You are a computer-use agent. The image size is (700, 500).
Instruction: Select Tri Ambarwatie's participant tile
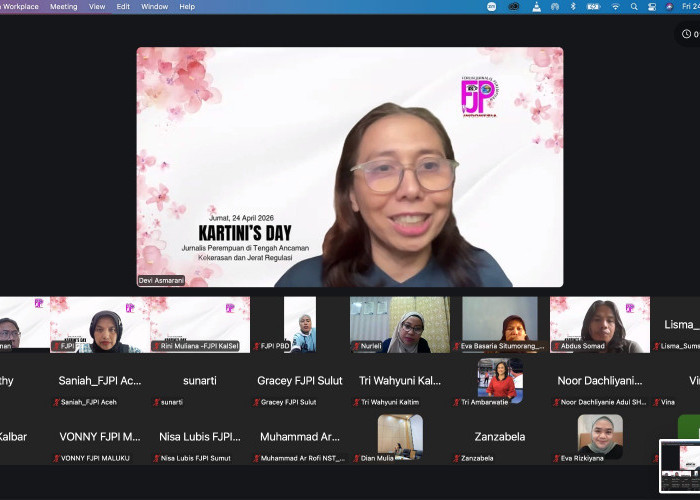(499, 381)
